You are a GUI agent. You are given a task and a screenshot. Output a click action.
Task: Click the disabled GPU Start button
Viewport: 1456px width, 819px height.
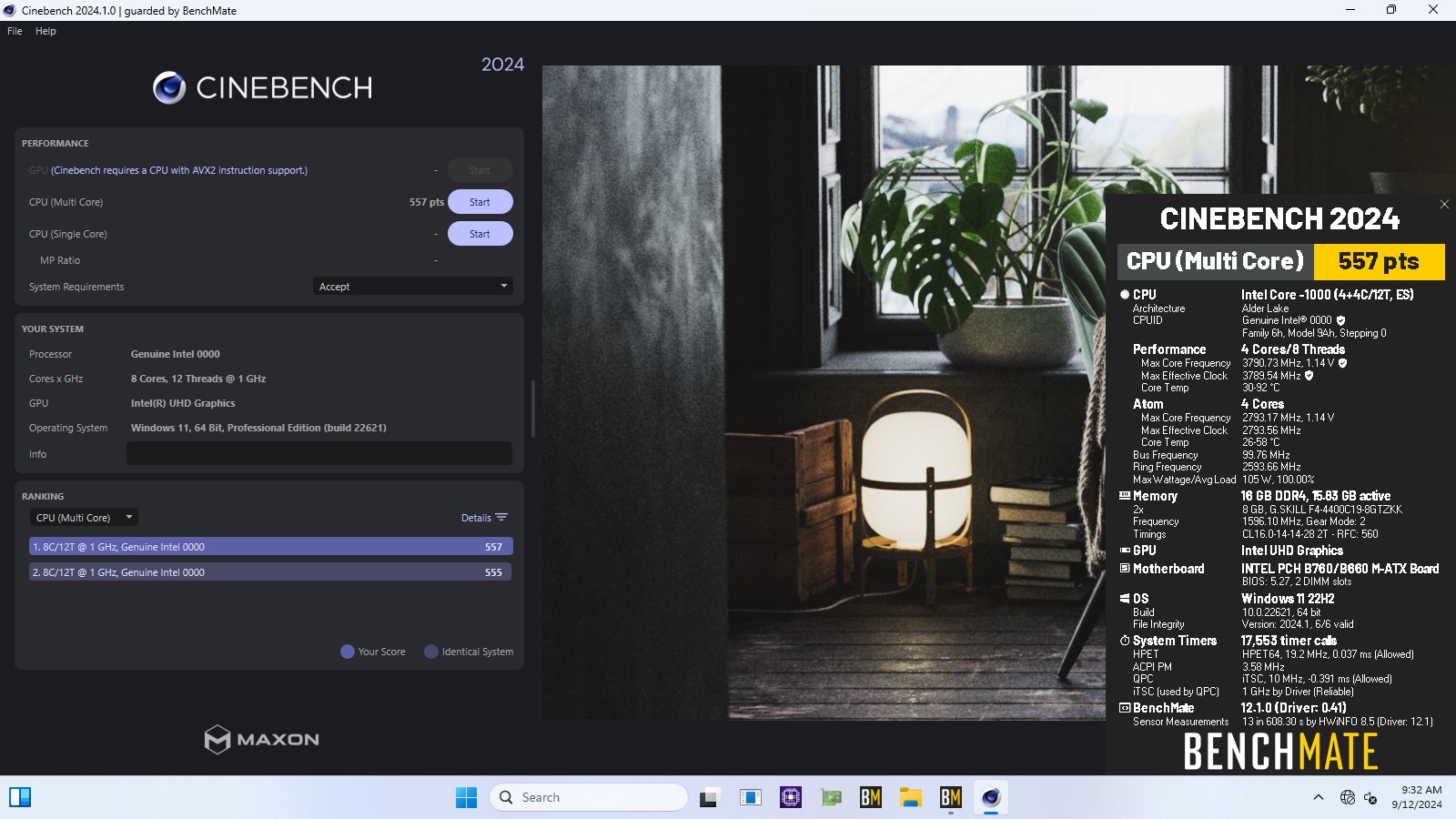point(480,170)
